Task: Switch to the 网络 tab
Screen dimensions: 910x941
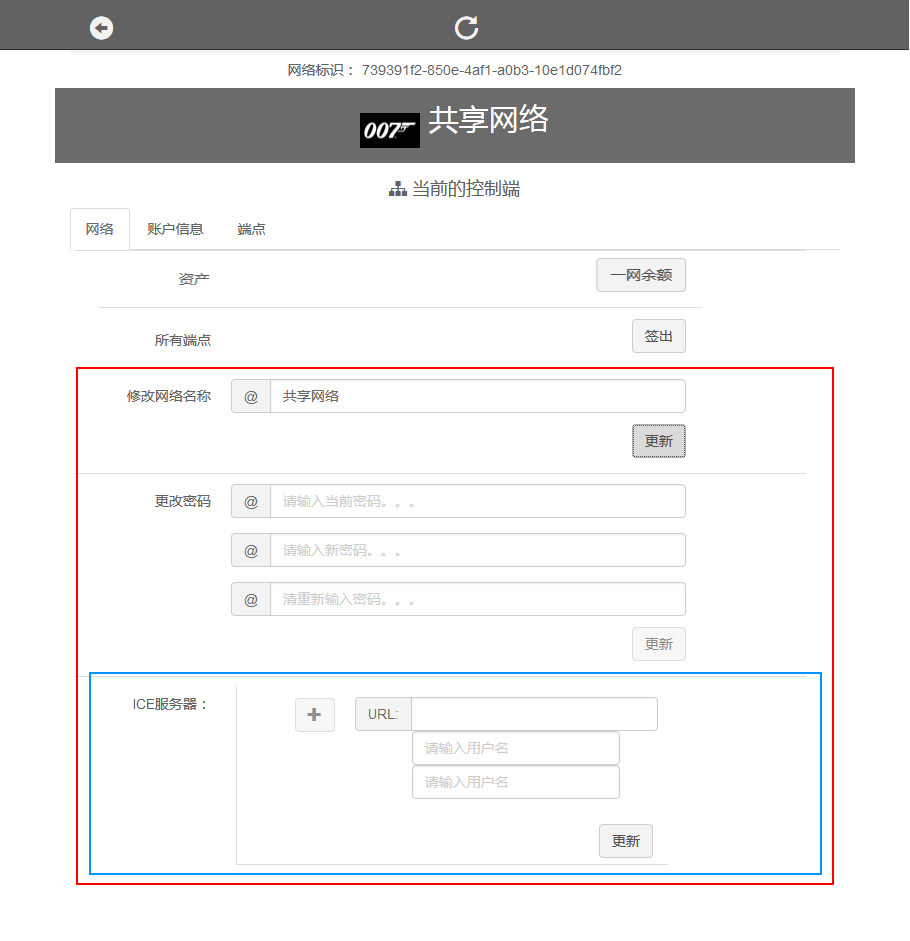Action: point(100,229)
